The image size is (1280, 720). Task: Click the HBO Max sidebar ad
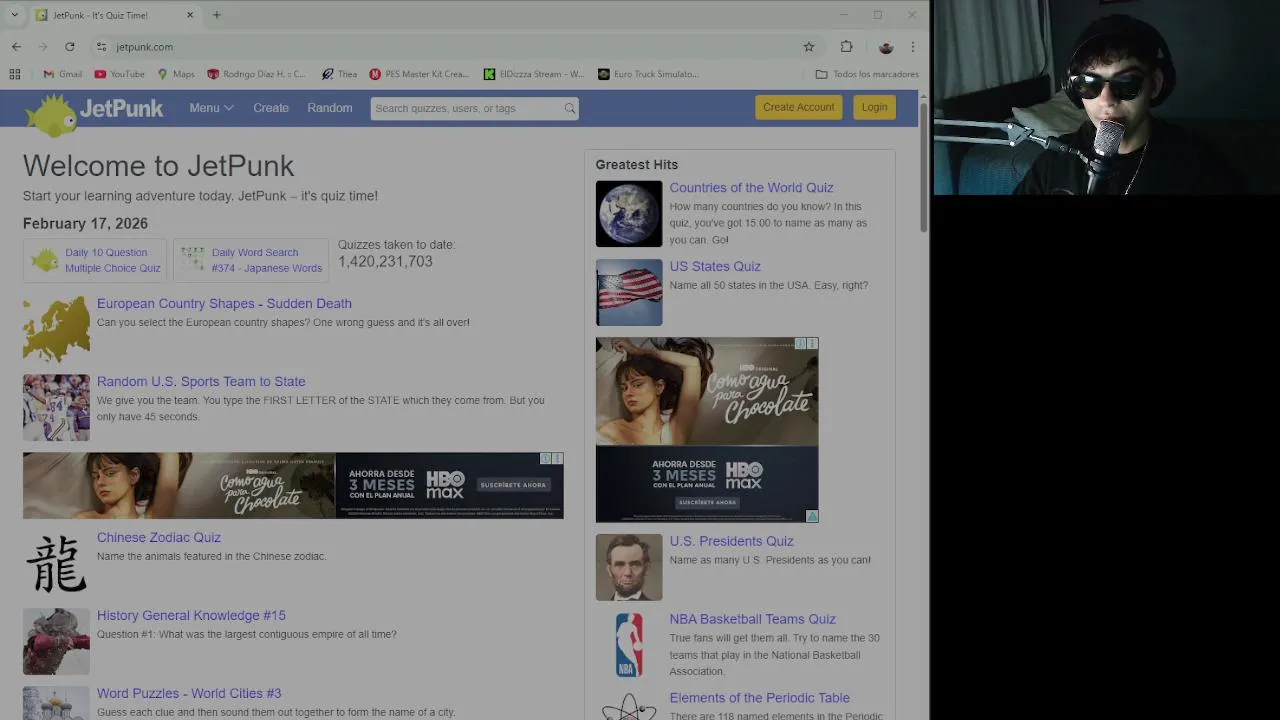point(707,430)
